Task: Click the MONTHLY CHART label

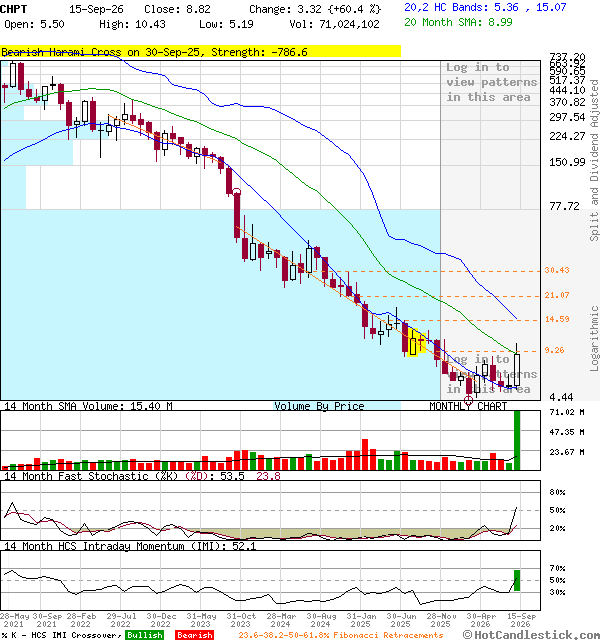Action: 468,406
